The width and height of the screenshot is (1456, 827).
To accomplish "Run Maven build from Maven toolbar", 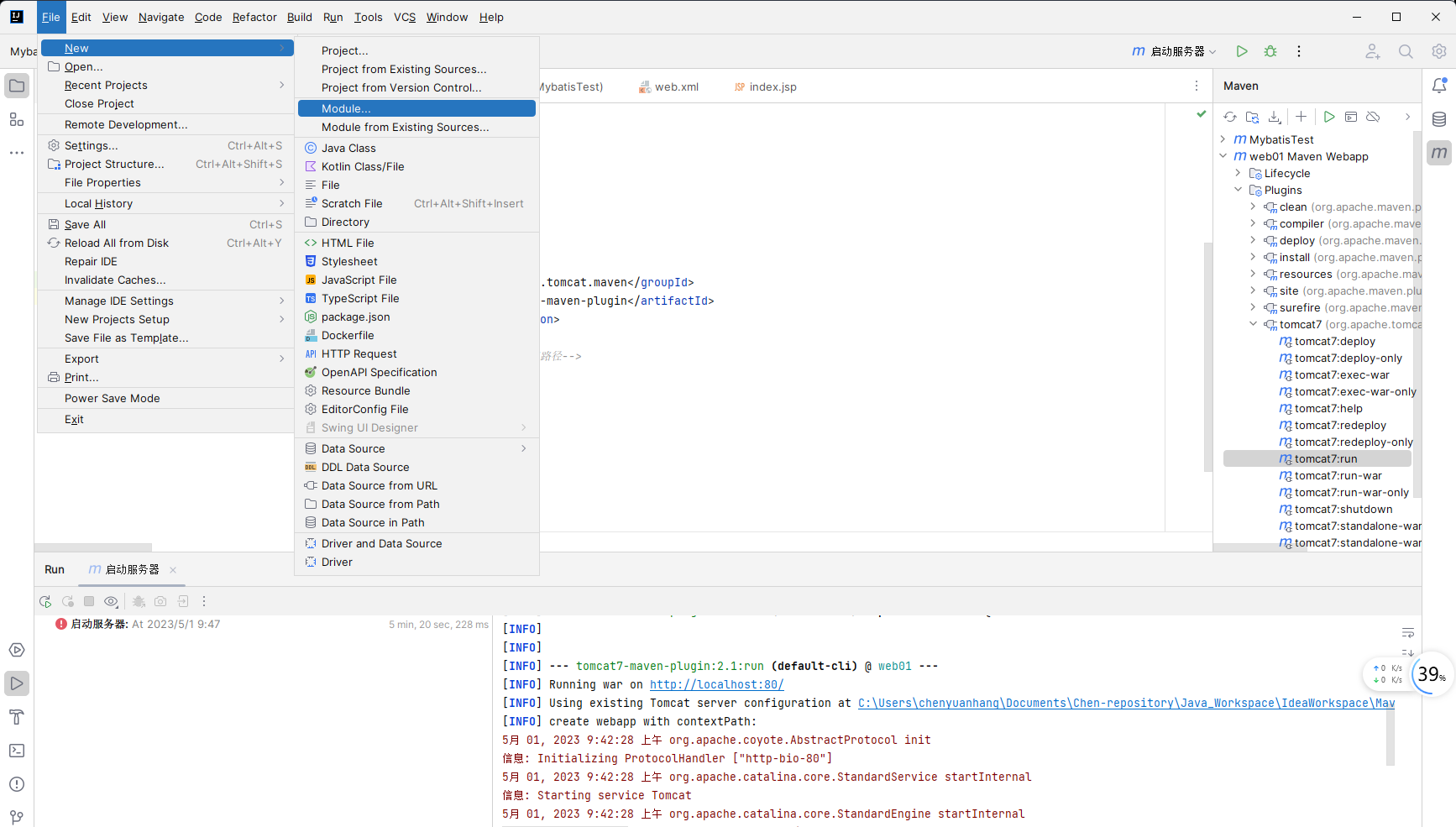I will click(x=1329, y=117).
